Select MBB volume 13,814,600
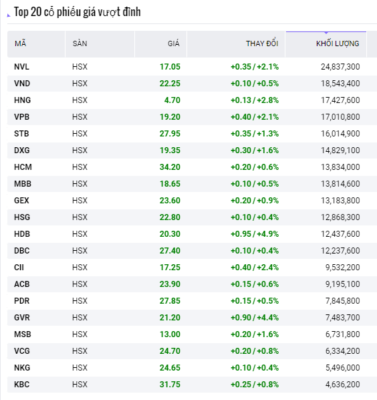 tap(340, 184)
